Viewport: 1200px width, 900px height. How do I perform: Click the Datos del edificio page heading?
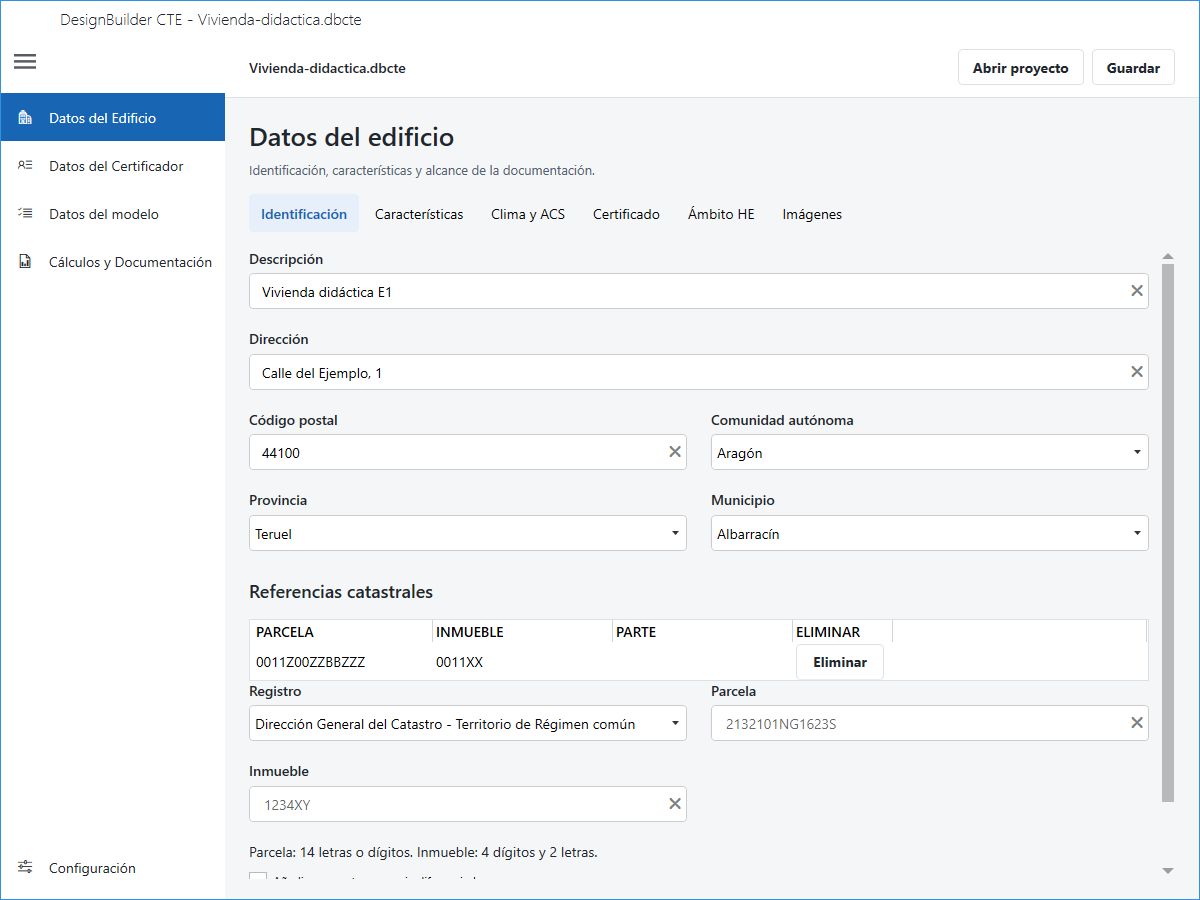pyautogui.click(x=351, y=137)
